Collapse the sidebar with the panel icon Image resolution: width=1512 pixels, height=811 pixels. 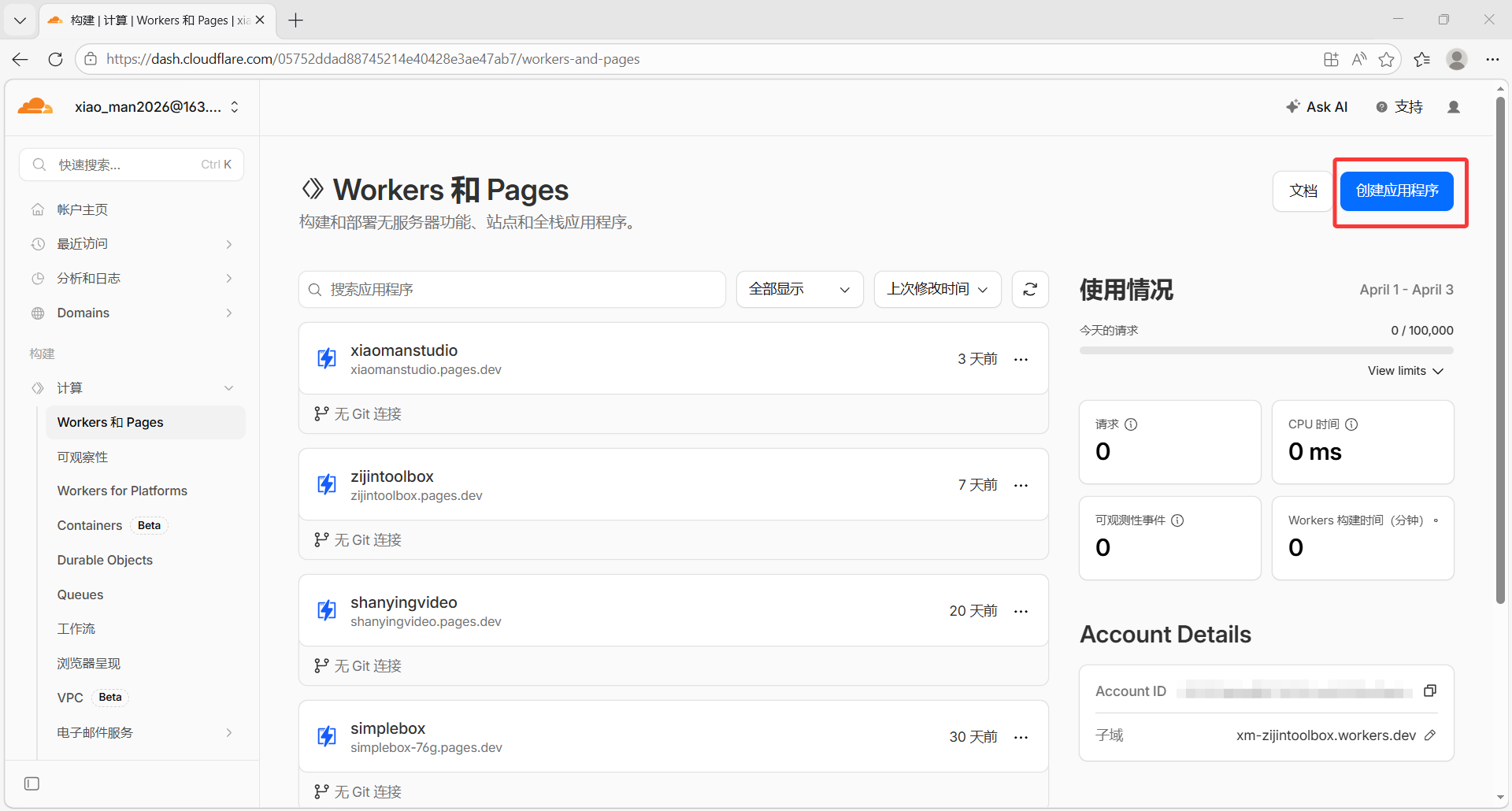(32, 783)
